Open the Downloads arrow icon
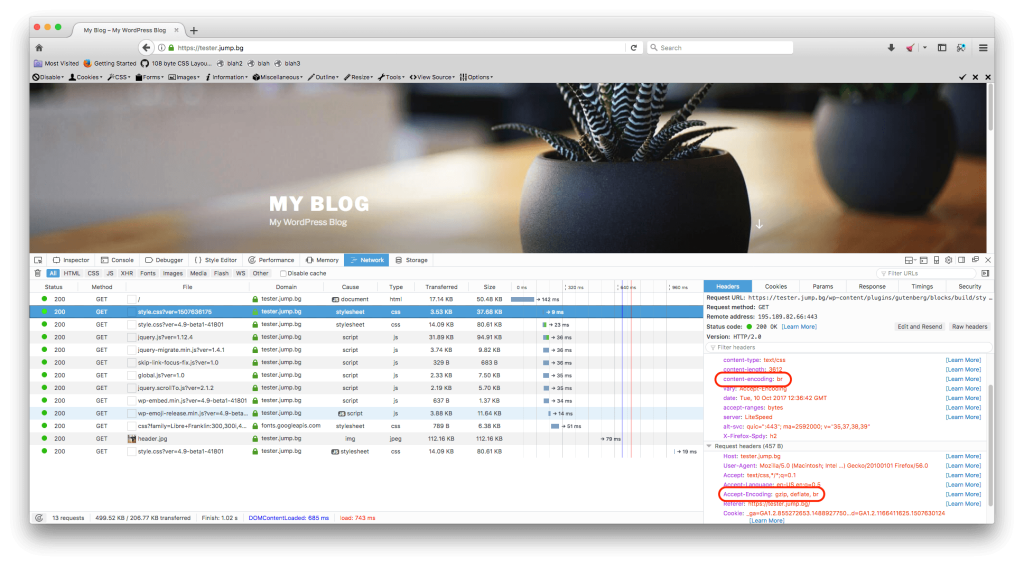 coord(891,47)
